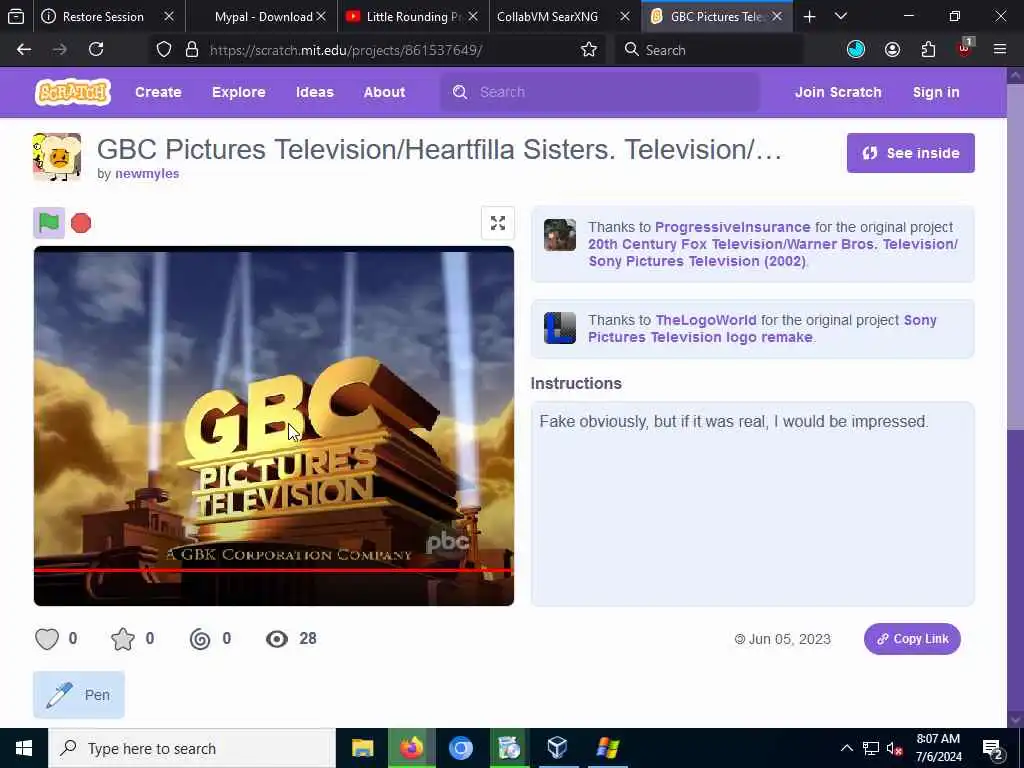Enter fullscreen mode for the project player
The image size is (1024, 768).
(498, 223)
